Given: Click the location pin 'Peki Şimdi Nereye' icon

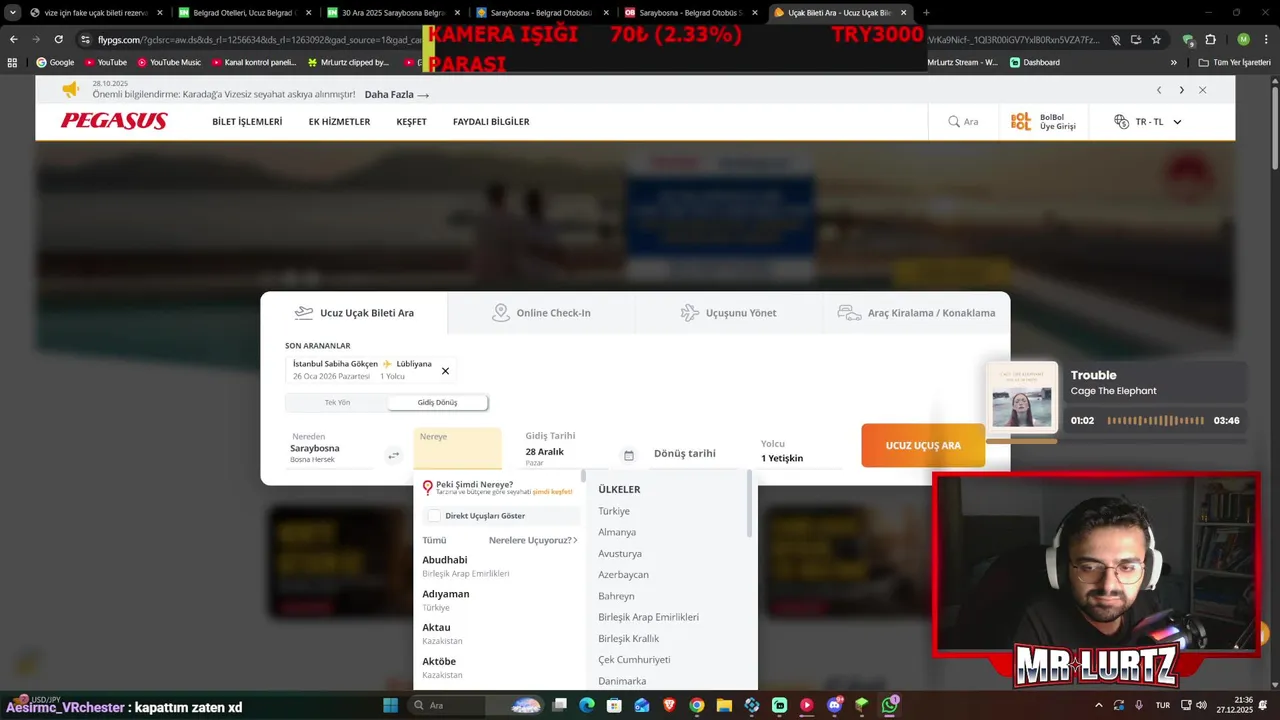Looking at the screenshot, I should (x=428, y=488).
